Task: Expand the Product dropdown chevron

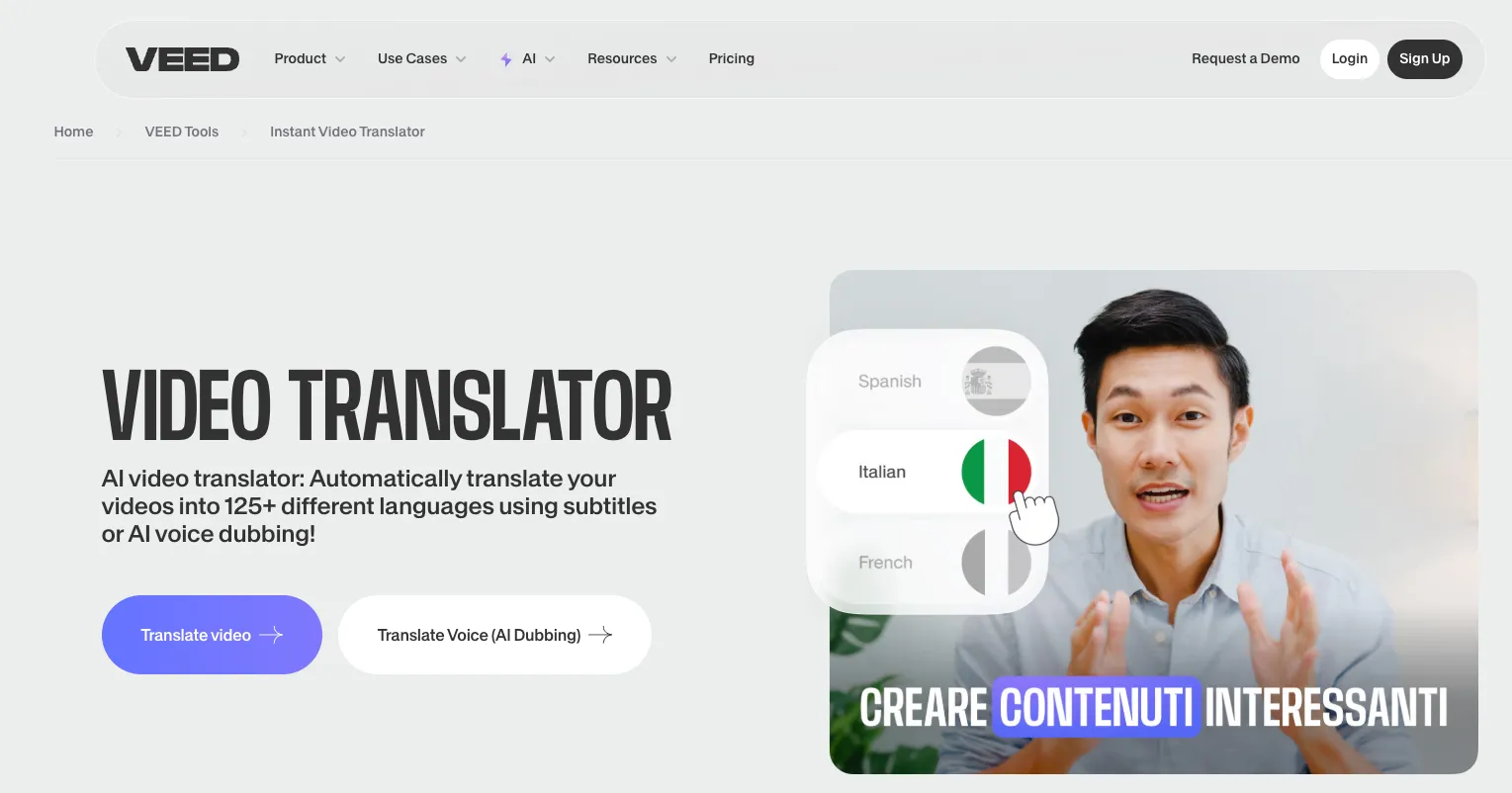Action: (x=340, y=59)
